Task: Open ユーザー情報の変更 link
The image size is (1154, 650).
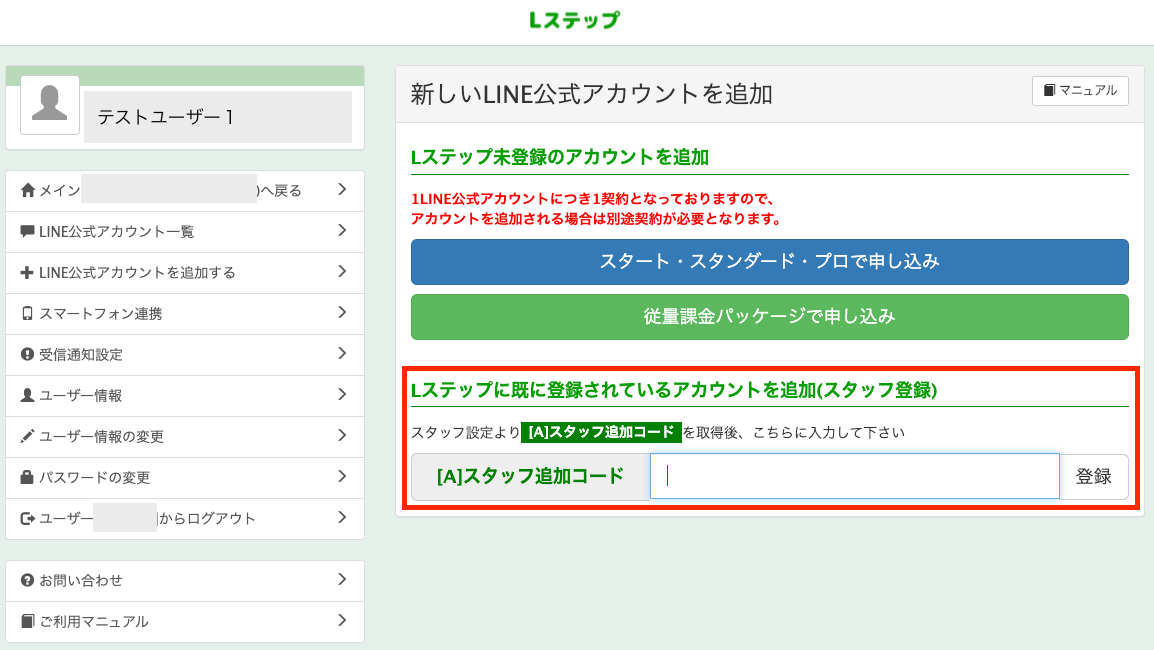Action: tap(185, 437)
